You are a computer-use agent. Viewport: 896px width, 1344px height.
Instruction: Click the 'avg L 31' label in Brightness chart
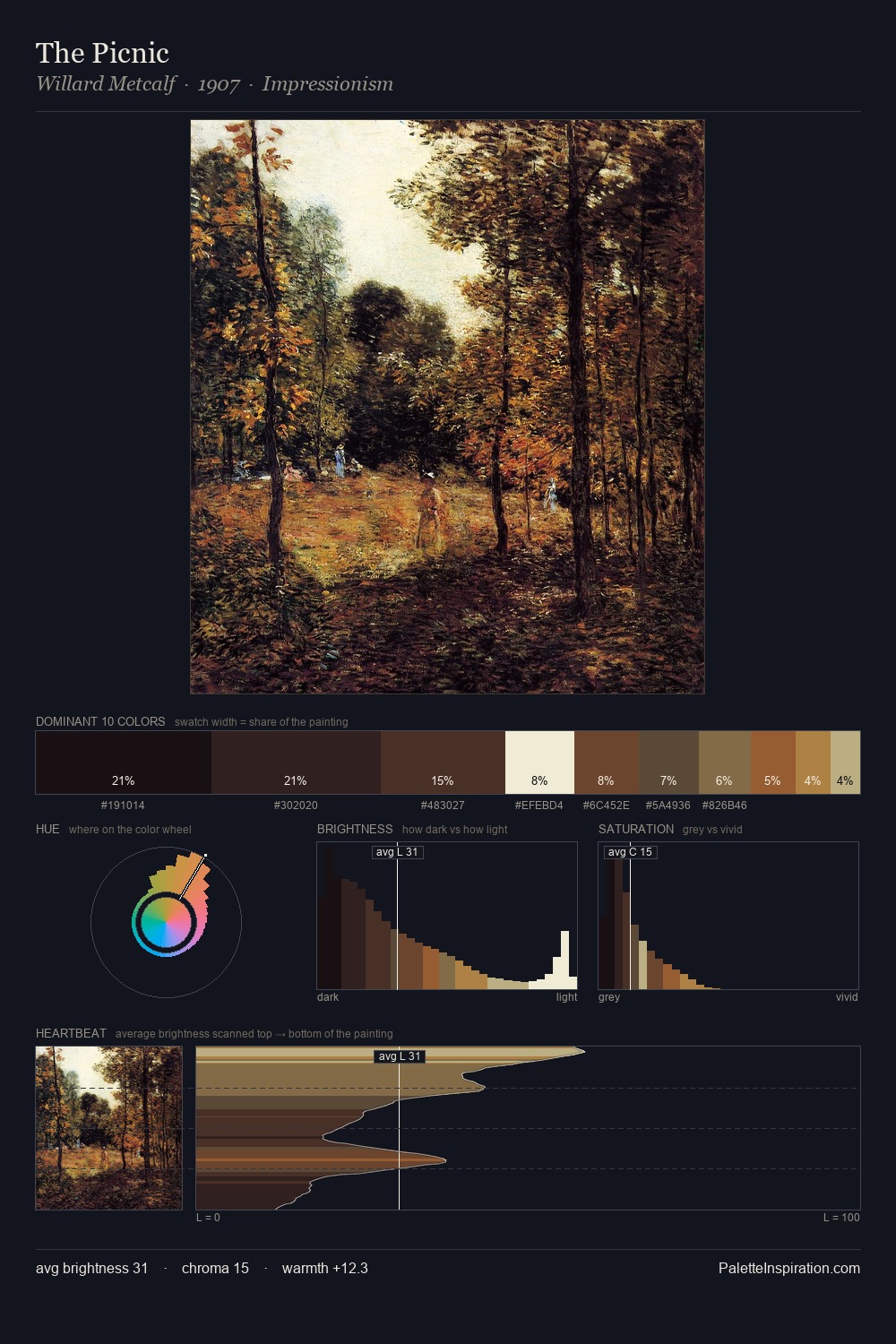coord(397,852)
